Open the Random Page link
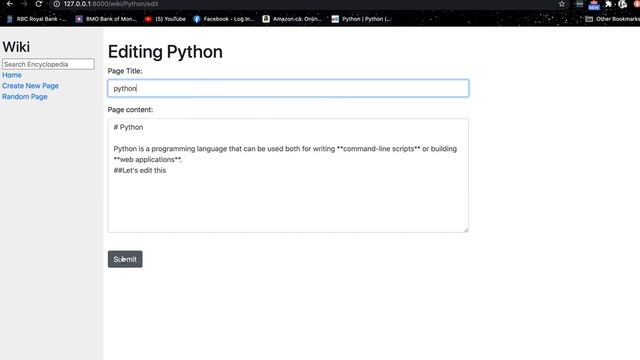Viewport: 640px width, 360px height. pyautogui.click(x=25, y=97)
